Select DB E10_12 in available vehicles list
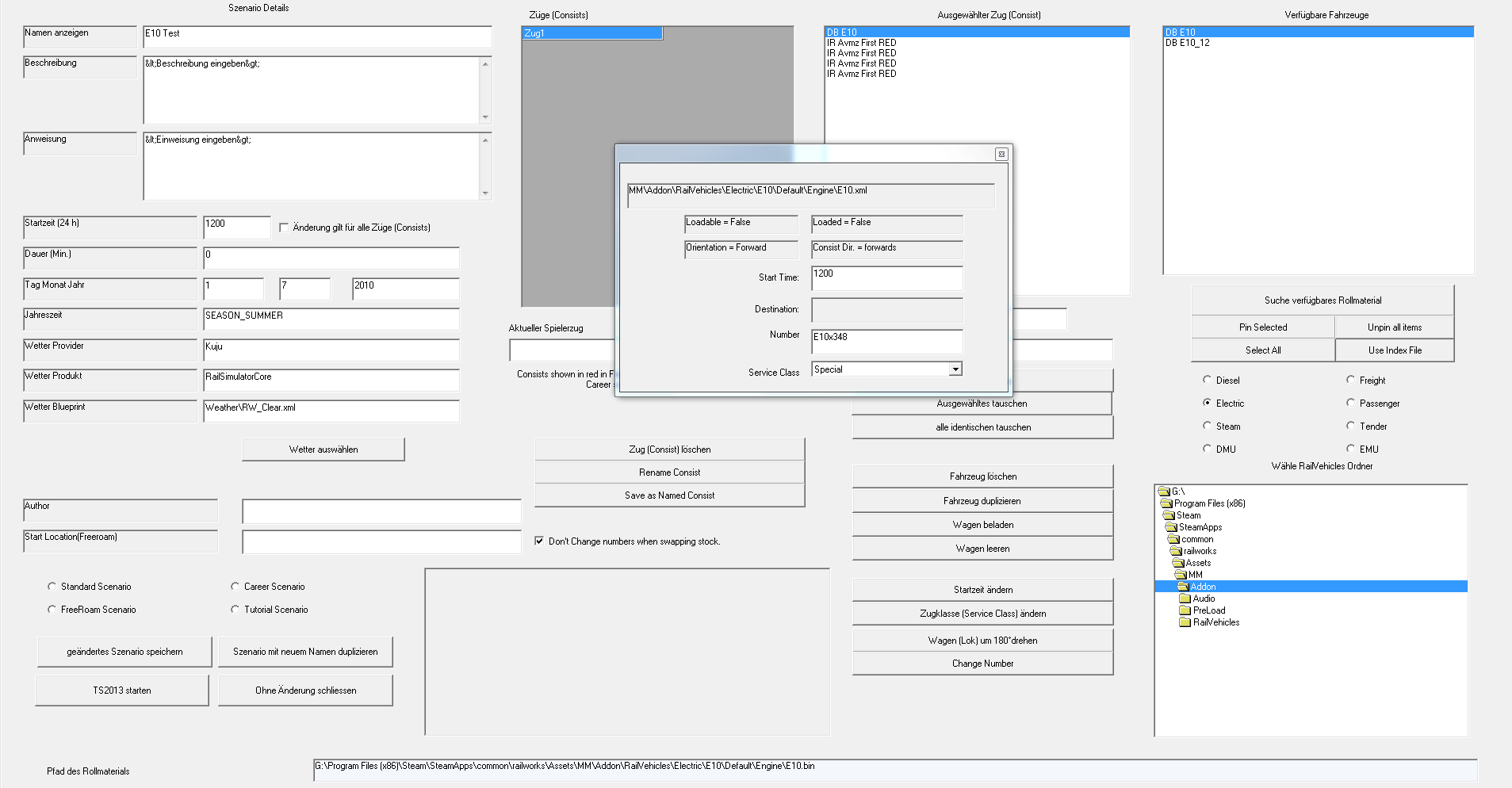Image resolution: width=1512 pixels, height=788 pixels. 1187,43
